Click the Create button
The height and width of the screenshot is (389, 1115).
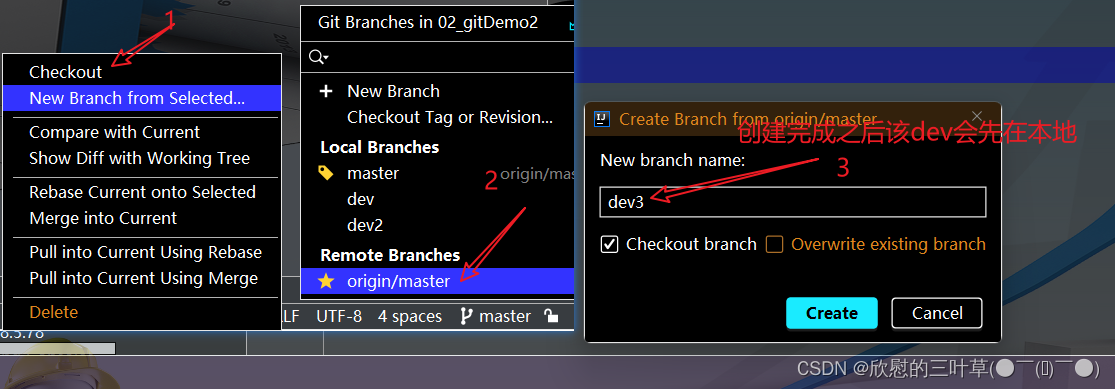click(832, 313)
